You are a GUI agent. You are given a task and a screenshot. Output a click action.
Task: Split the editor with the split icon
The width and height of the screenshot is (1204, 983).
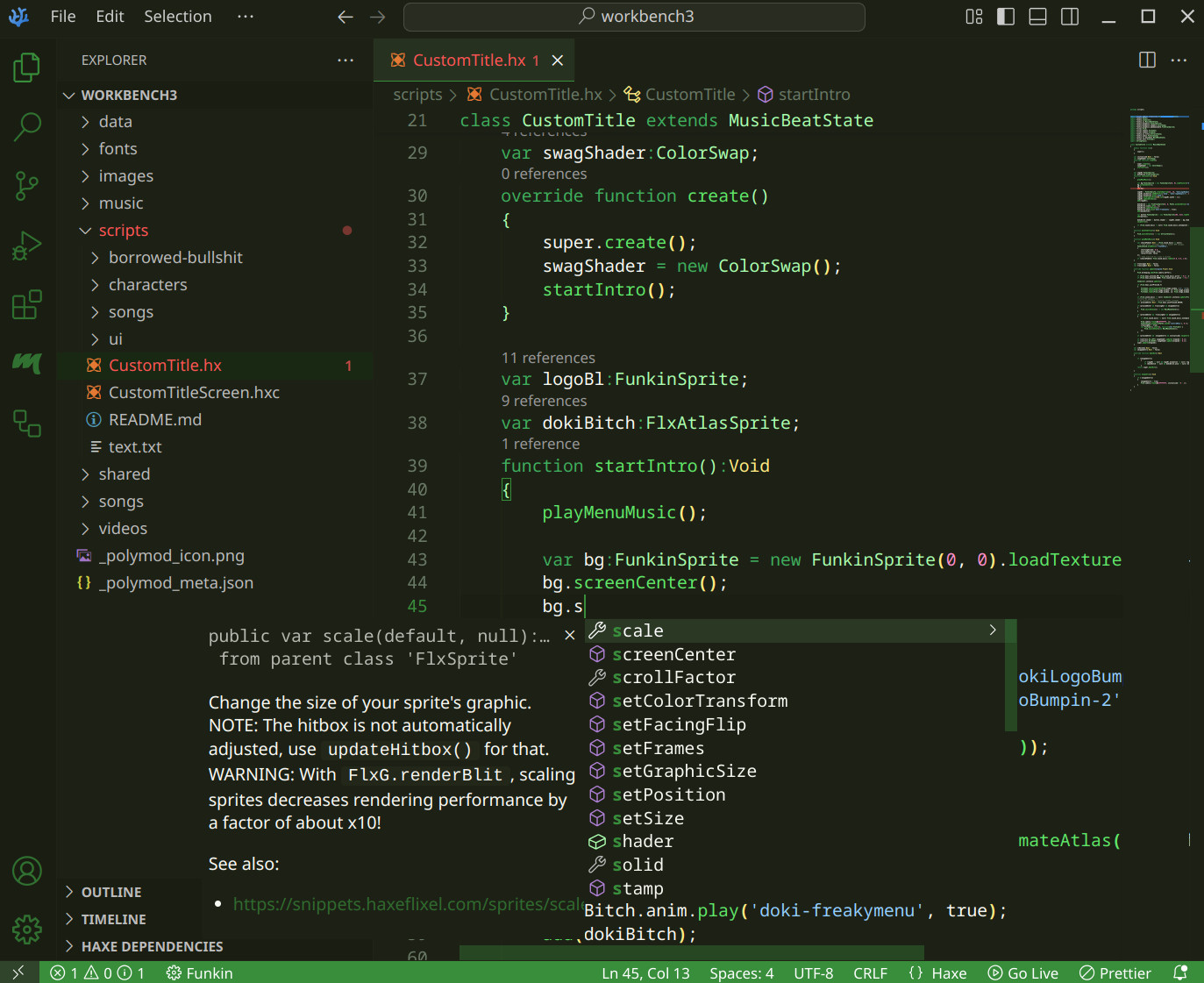(1147, 60)
